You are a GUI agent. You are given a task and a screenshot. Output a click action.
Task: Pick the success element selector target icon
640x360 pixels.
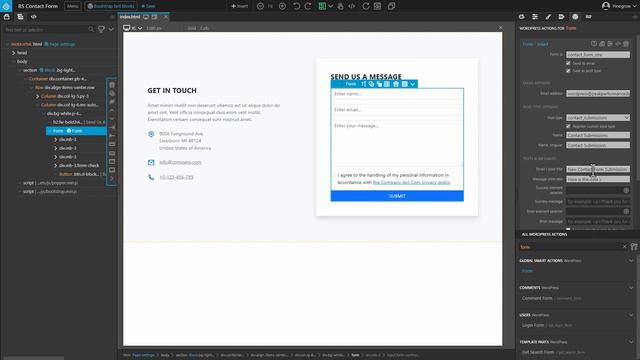pyautogui.click(x=626, y=190)
